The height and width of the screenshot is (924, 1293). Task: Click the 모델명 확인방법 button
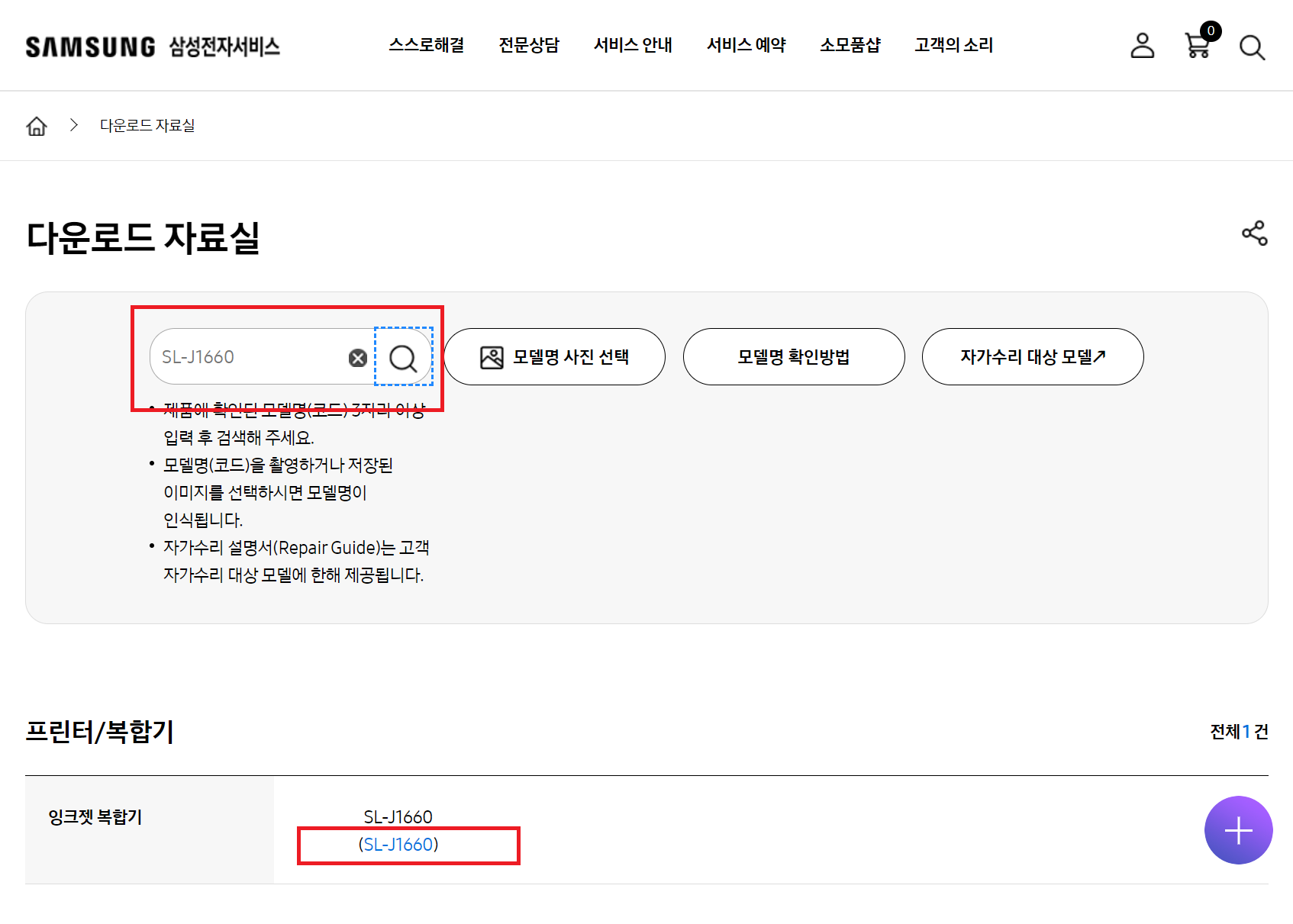[793, 356]
